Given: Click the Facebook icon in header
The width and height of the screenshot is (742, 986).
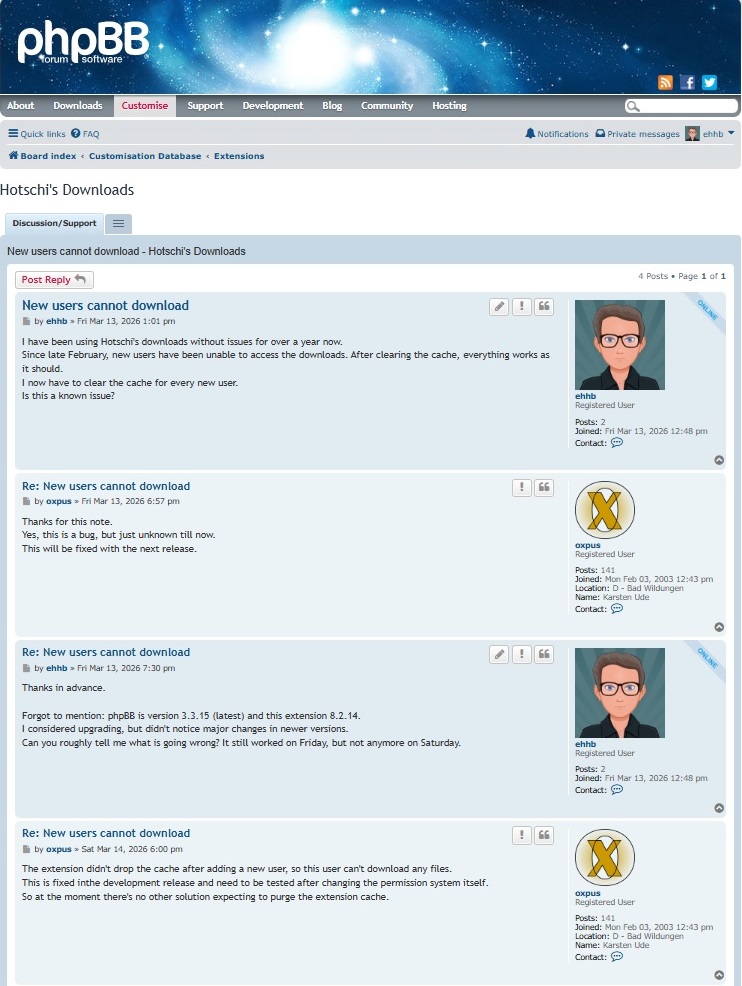Looking at the screenshot, I should pos(687,83).
